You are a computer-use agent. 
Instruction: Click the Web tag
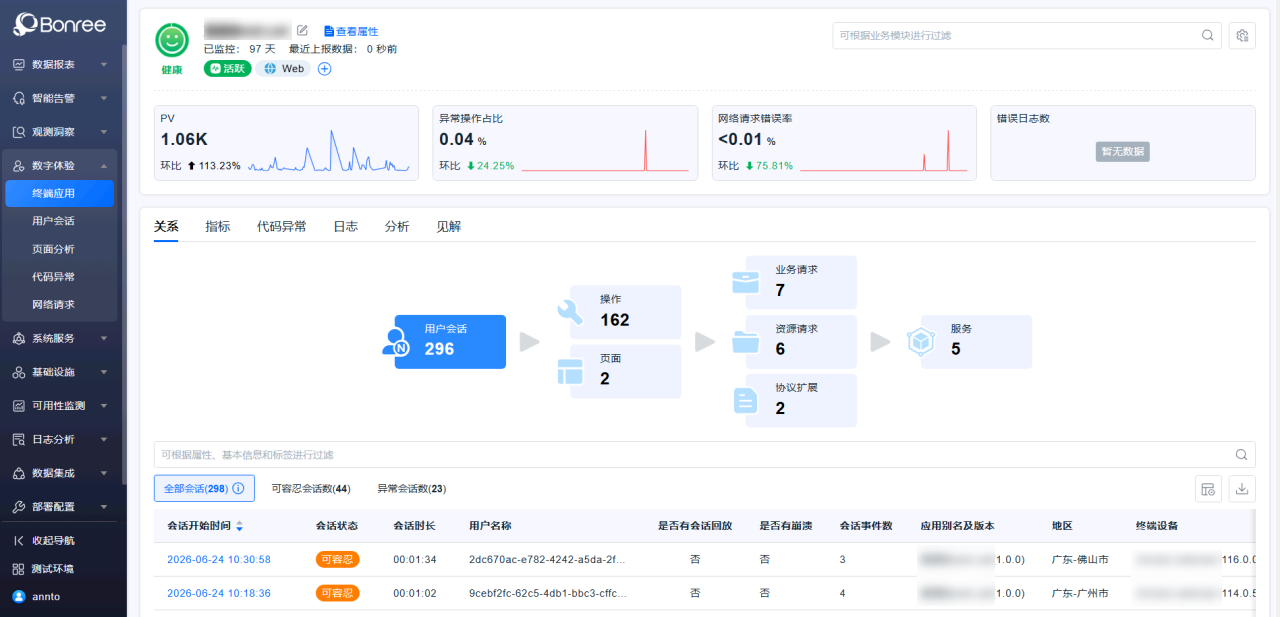coord(283,69)
